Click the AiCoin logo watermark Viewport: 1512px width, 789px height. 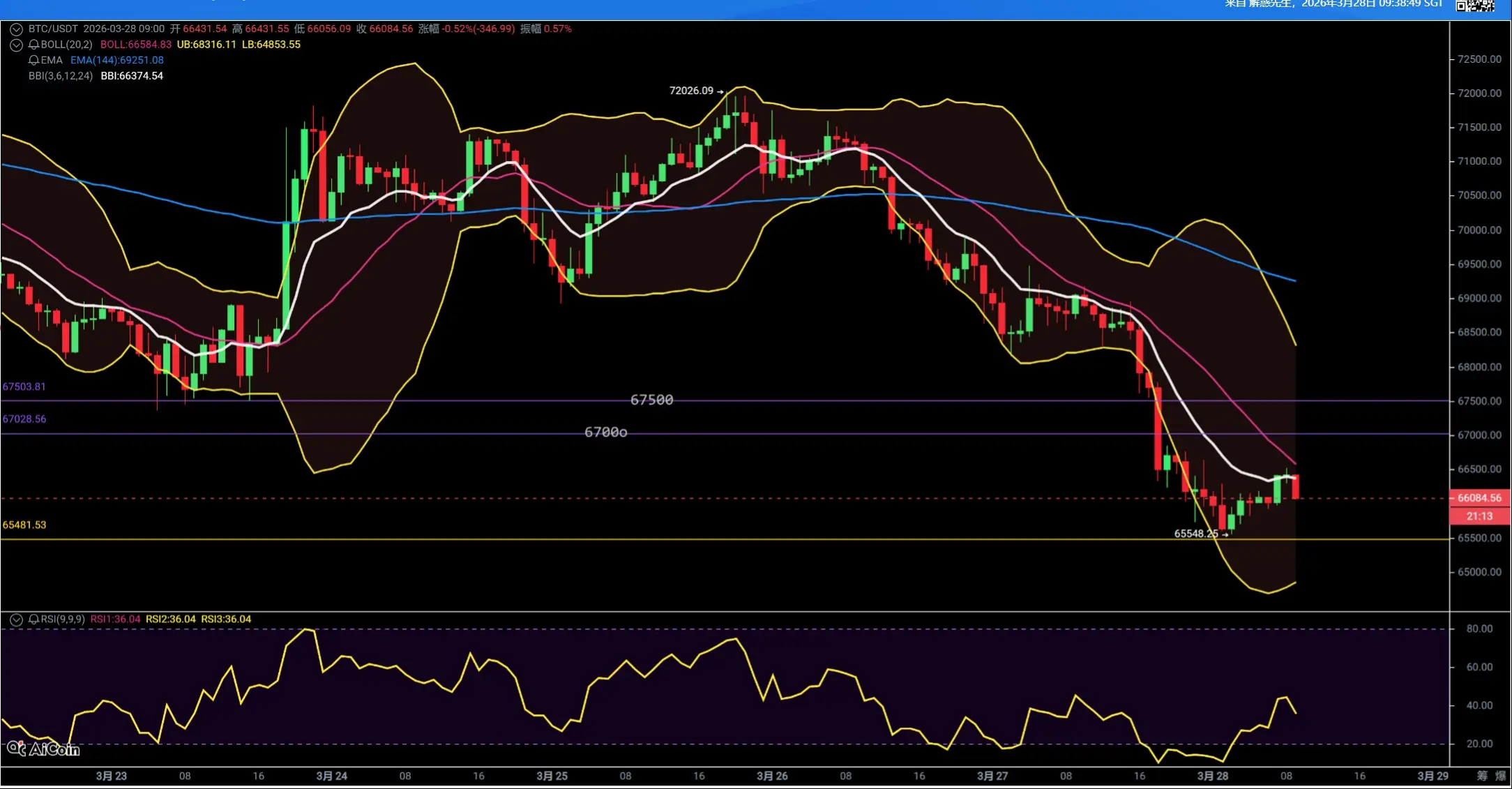(43, 749)
